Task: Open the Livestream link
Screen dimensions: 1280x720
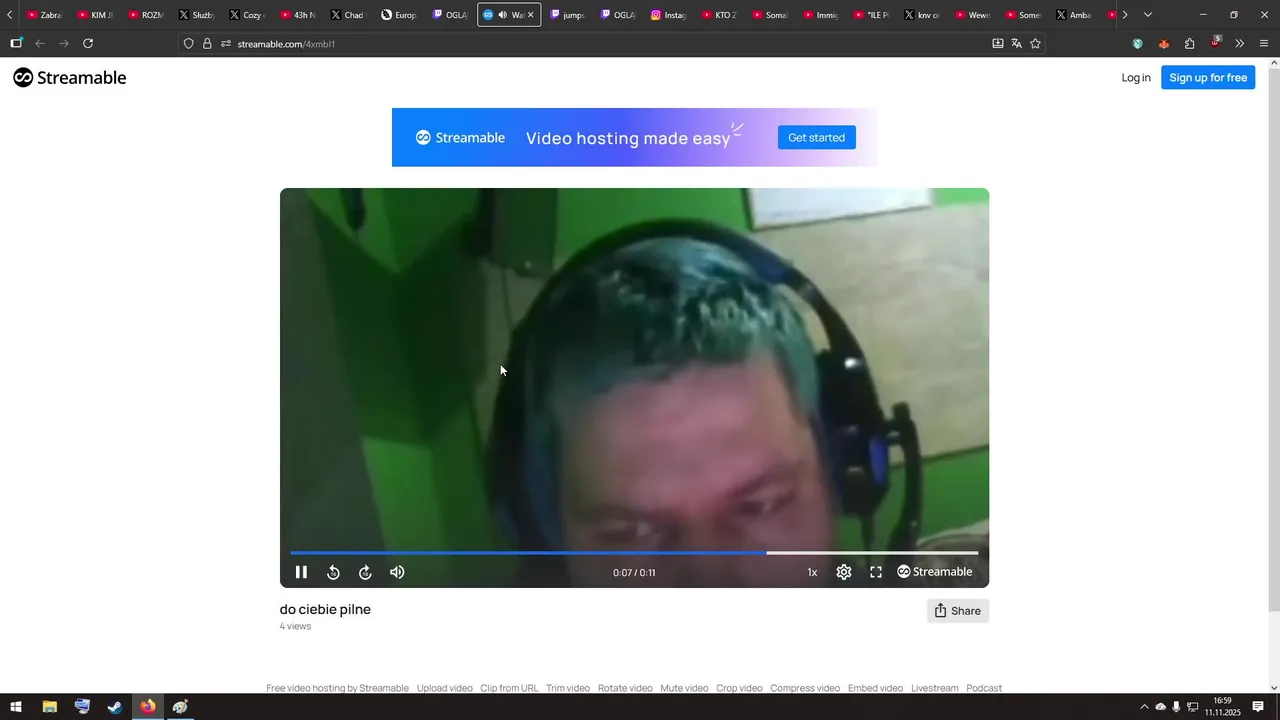Action: point(934,688)
